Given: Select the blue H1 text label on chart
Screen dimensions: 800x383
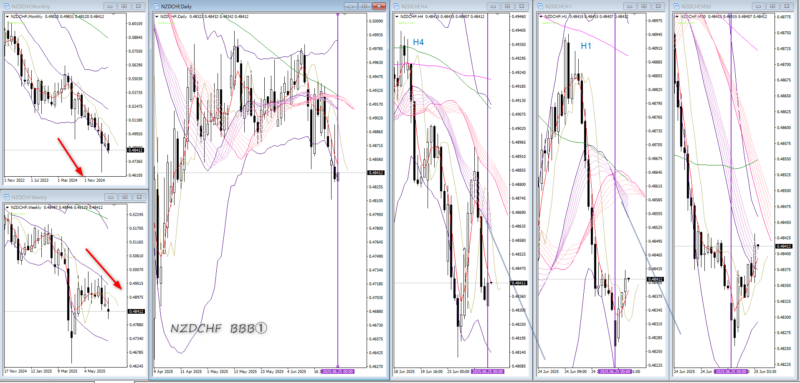Looking at the screenshot, I should [586, 46].
